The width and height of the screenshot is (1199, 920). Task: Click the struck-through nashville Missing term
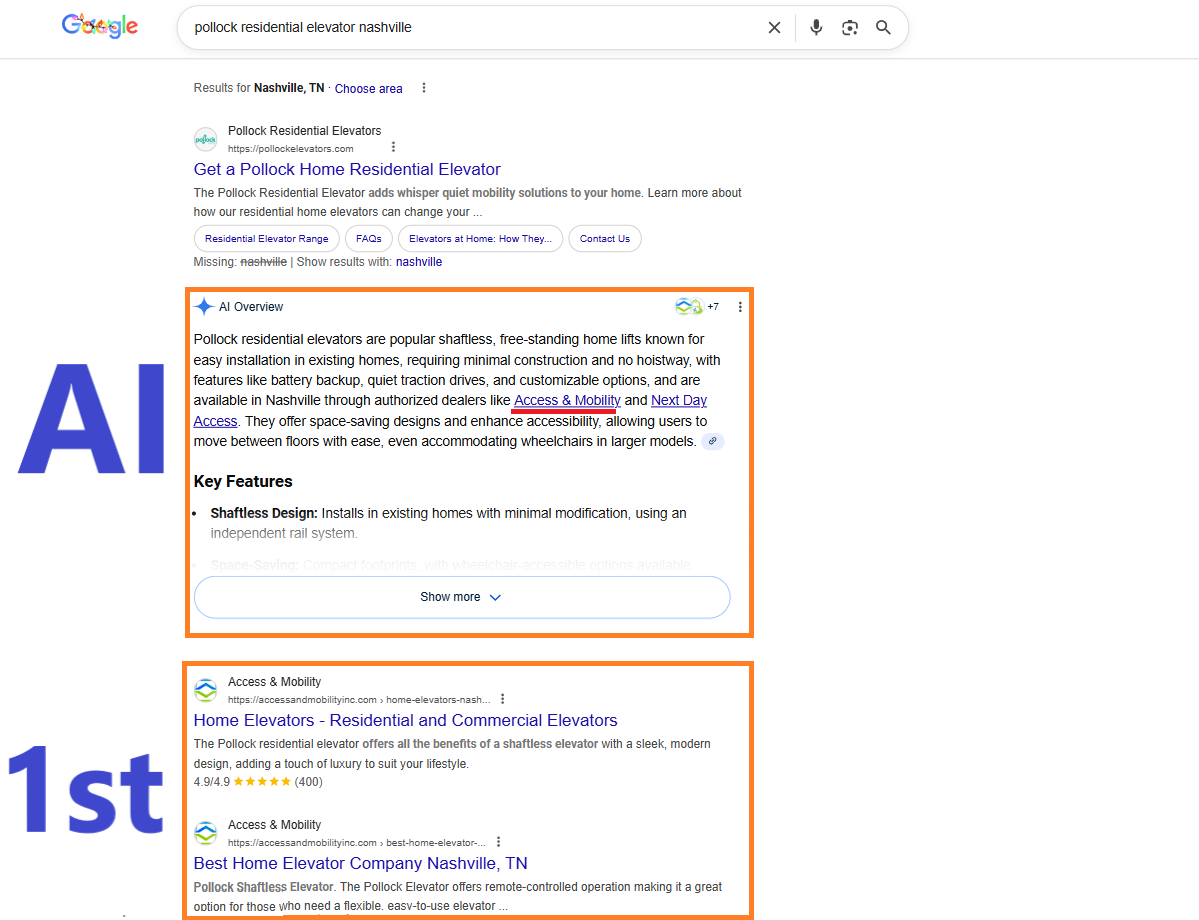point(263,262)
